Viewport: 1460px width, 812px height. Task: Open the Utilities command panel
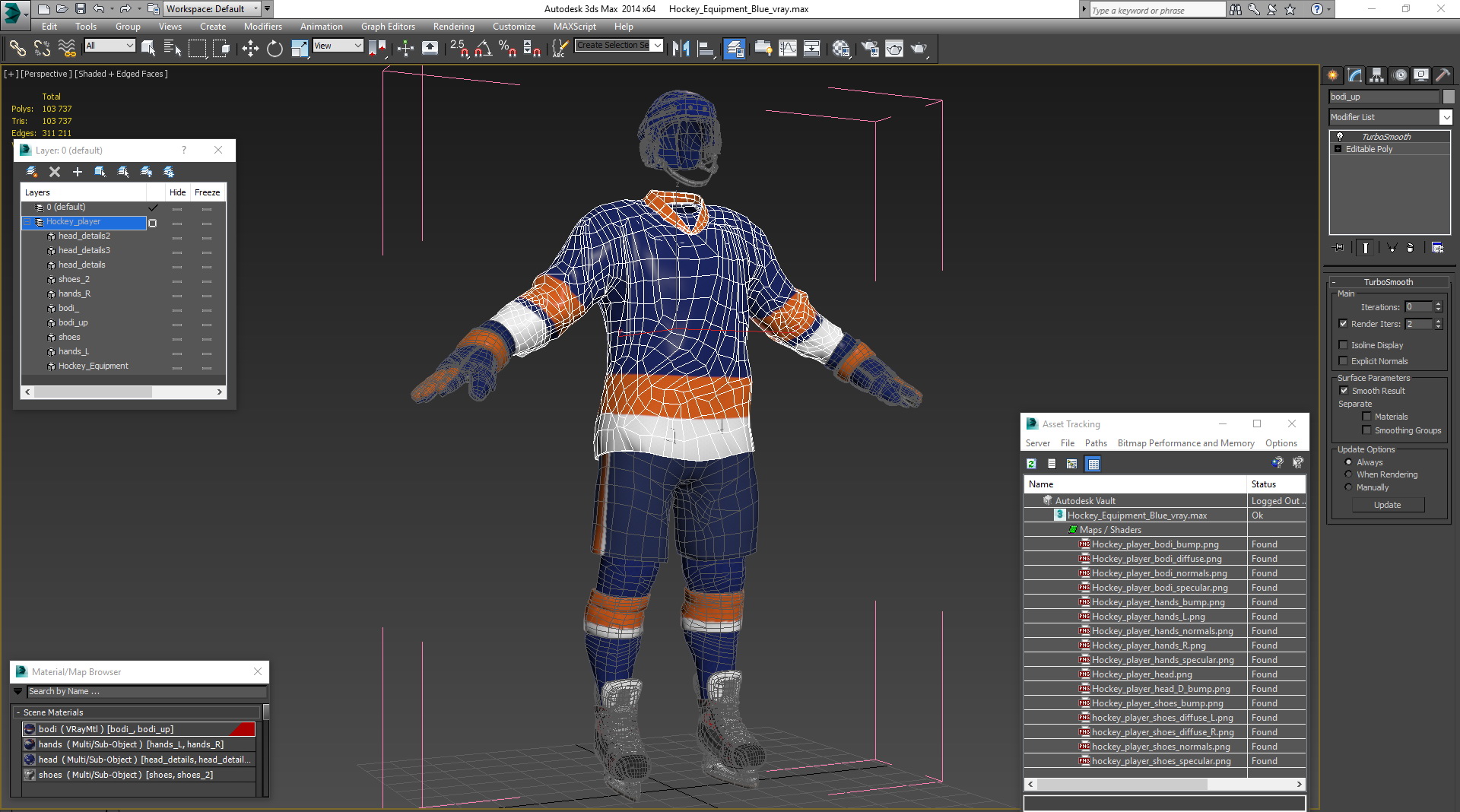coord(1443,75)
